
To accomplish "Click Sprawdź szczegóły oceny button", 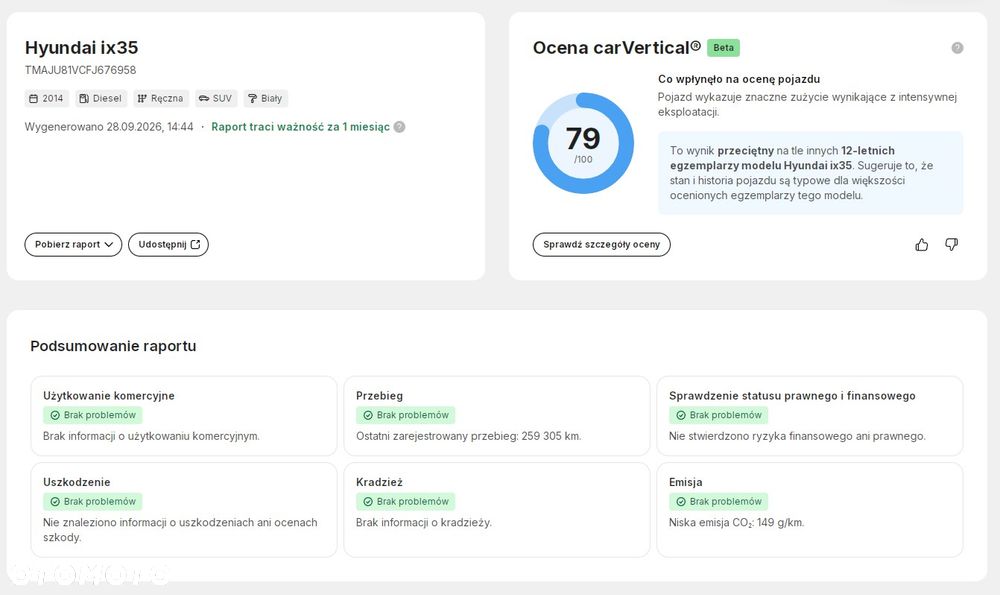I will pos(601,244).
